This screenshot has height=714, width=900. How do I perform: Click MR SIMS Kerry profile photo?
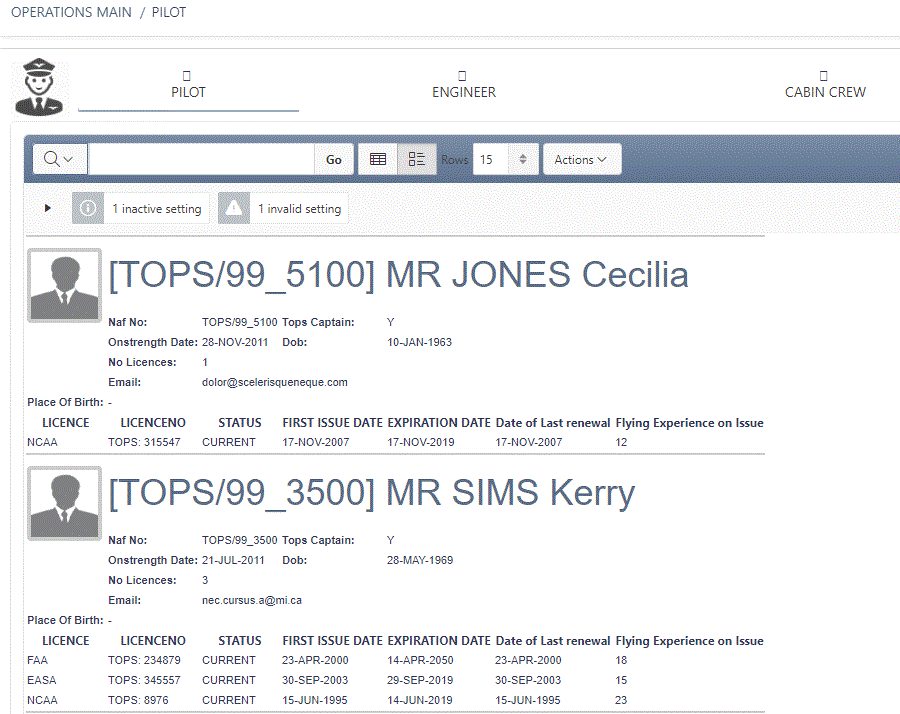64,503
